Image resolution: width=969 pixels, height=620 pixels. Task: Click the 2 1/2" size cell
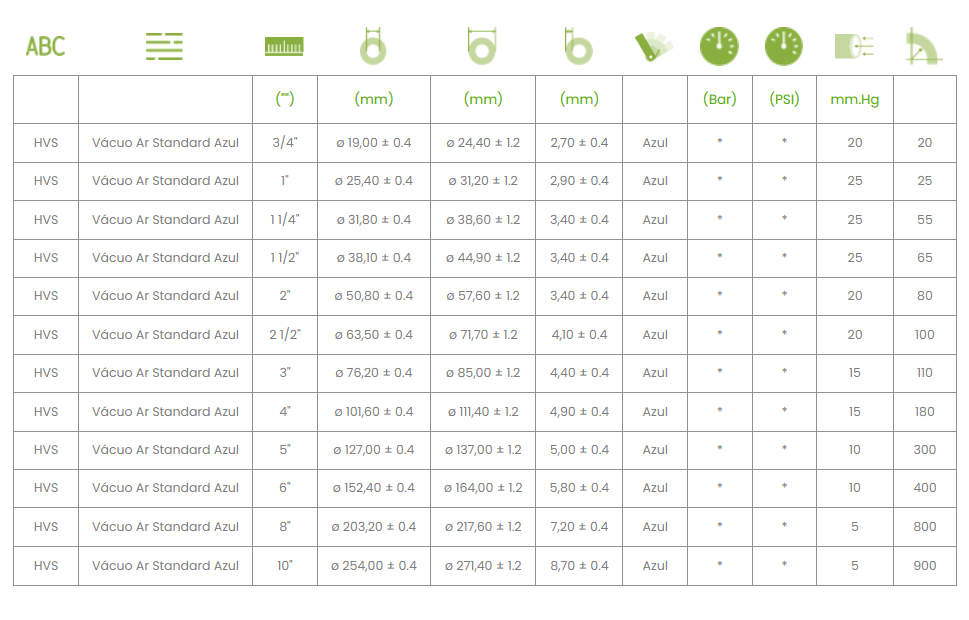point(285,335)
